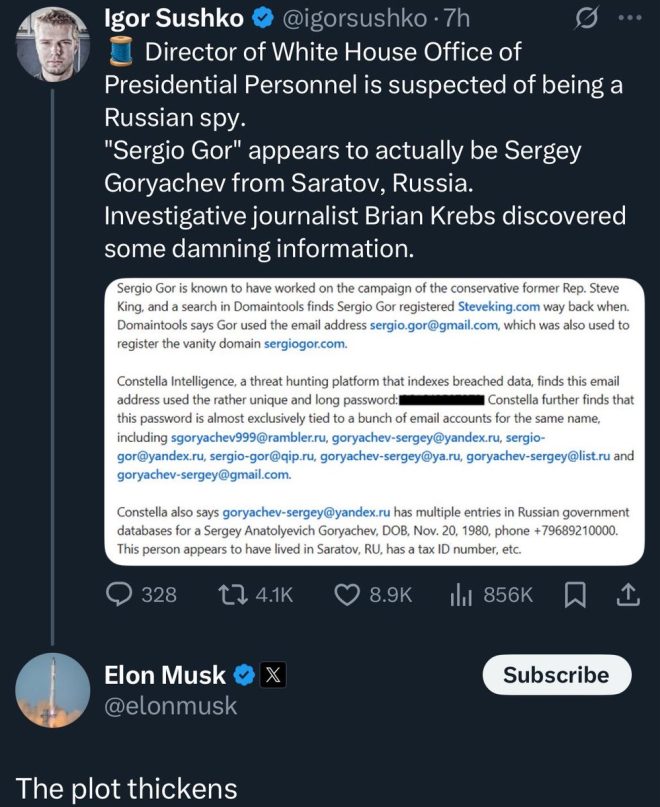Click Elon Musk's blue verified checkmark
Screen dimensions: 660x807
click(245, 675)
